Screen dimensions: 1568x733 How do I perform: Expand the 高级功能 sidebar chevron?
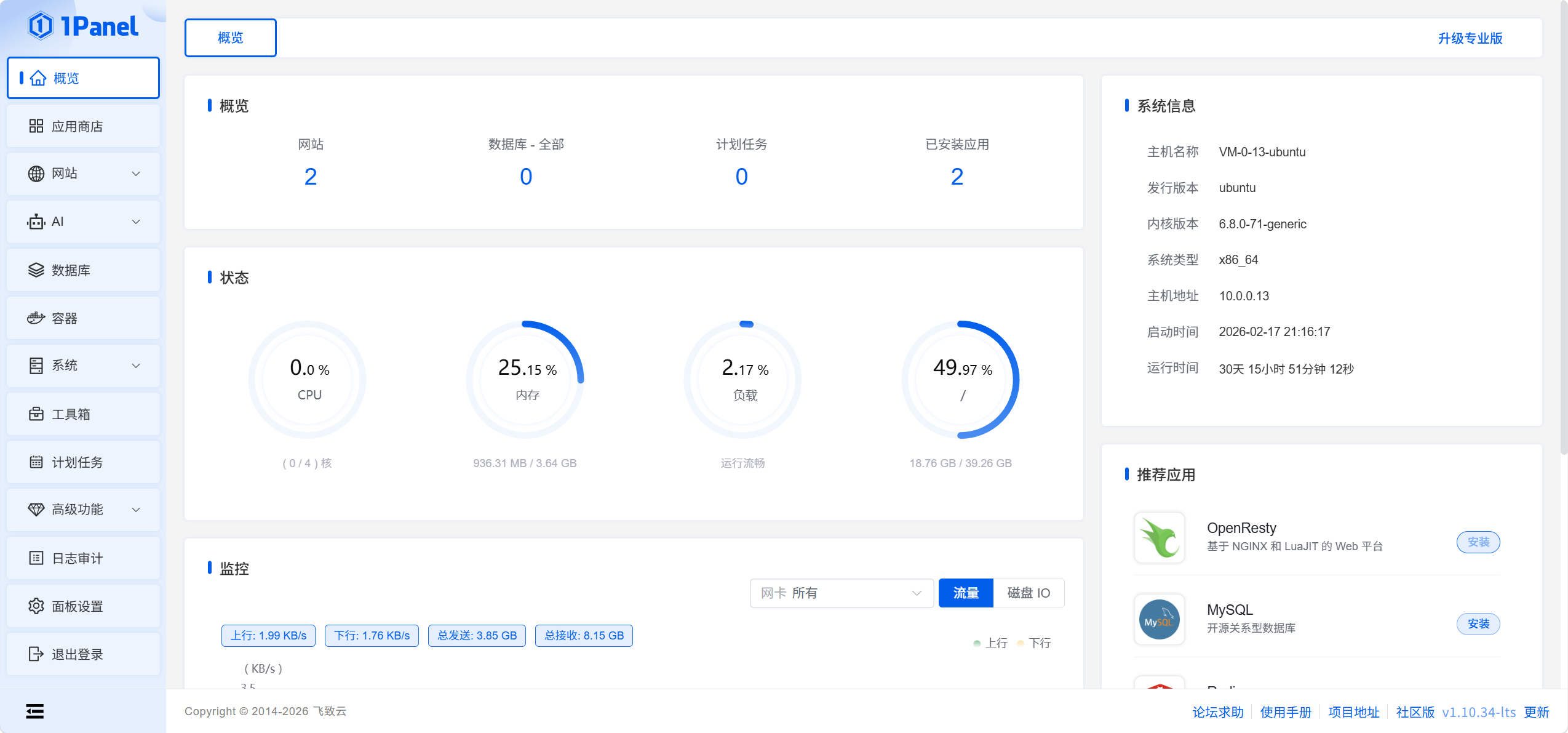click(x=136, y=510)
